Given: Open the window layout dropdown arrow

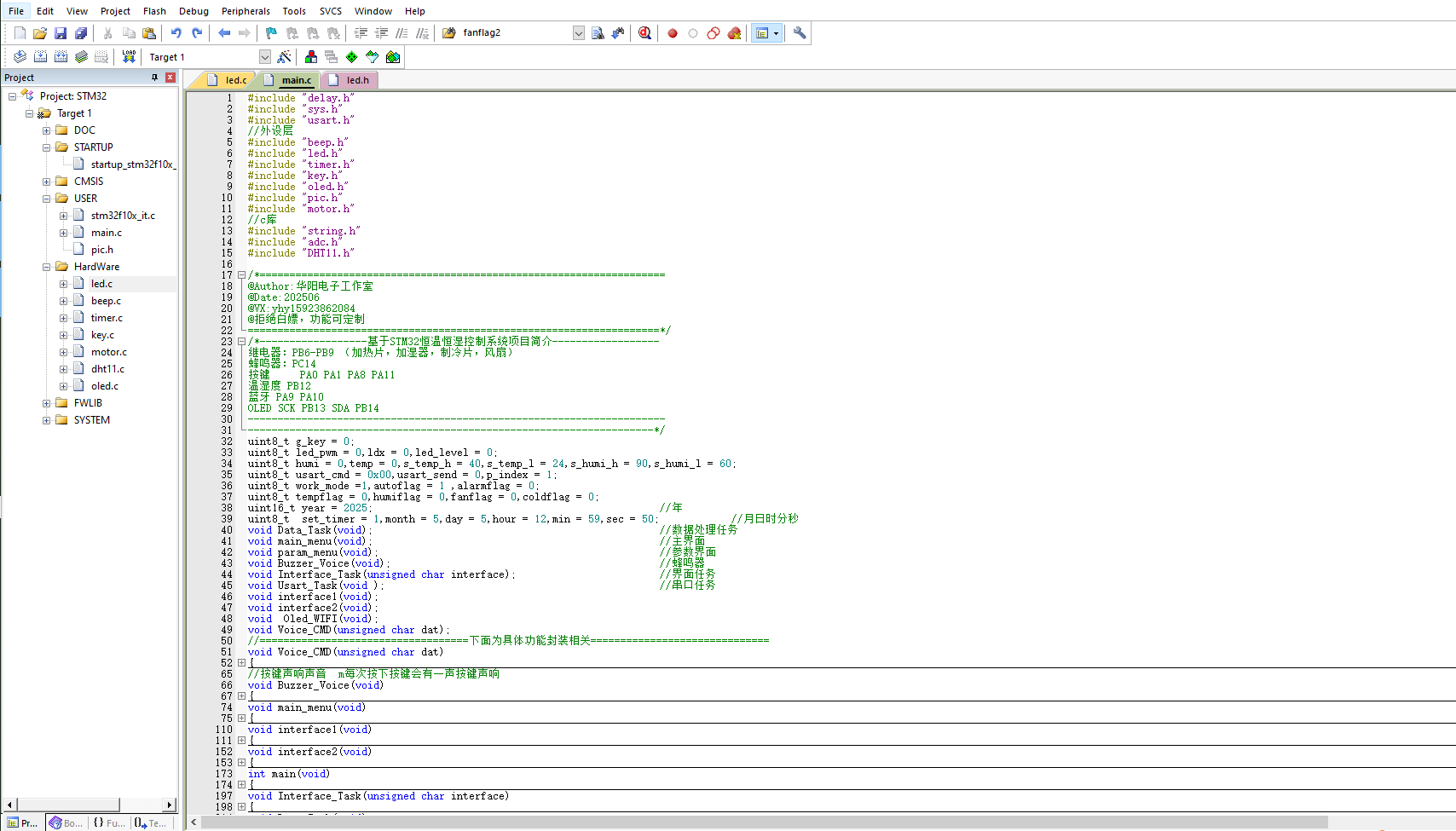Looking at the screenshot, I should click(x=777, y=33).
